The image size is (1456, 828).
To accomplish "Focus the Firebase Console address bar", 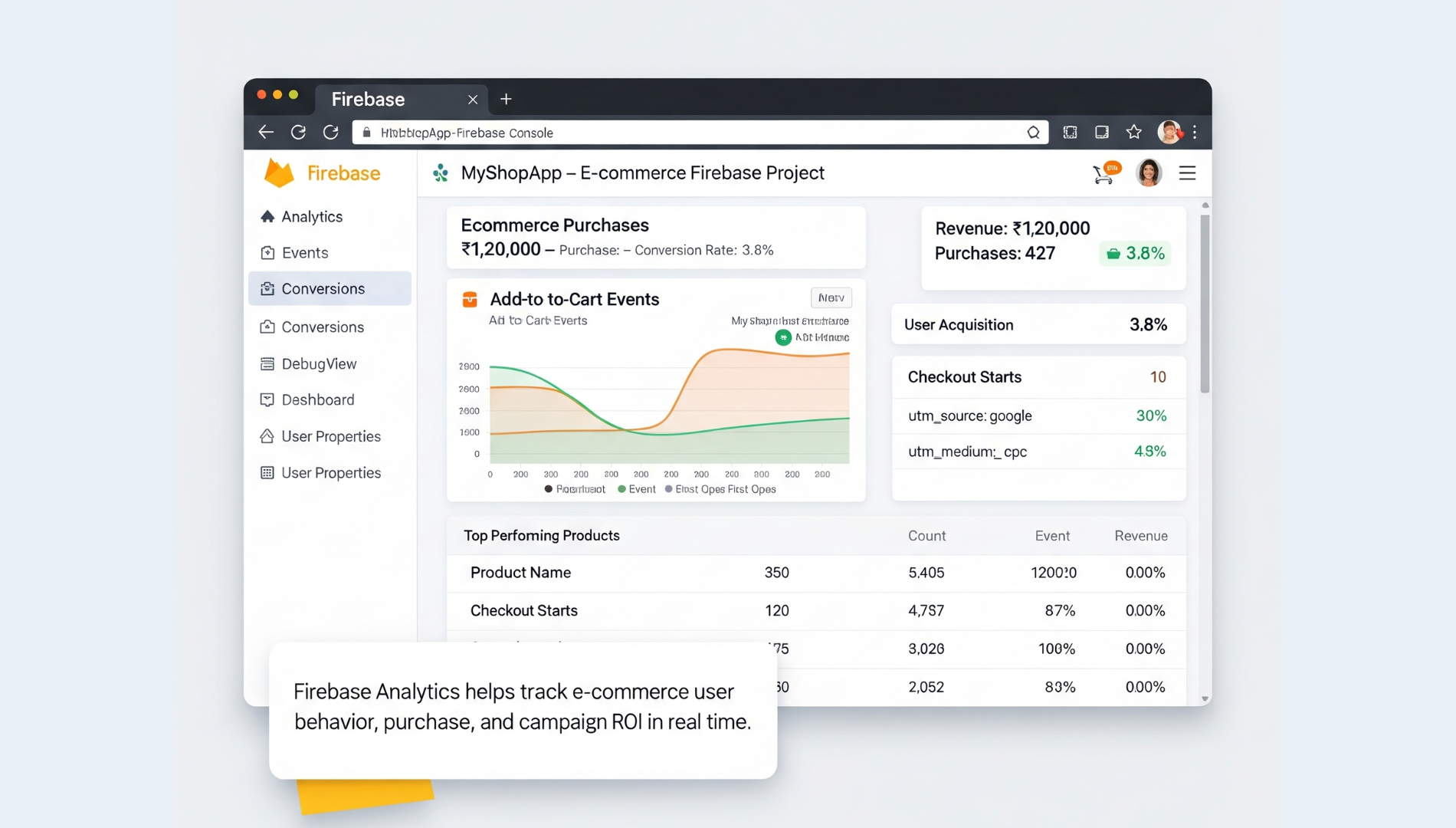I will 700,133.
